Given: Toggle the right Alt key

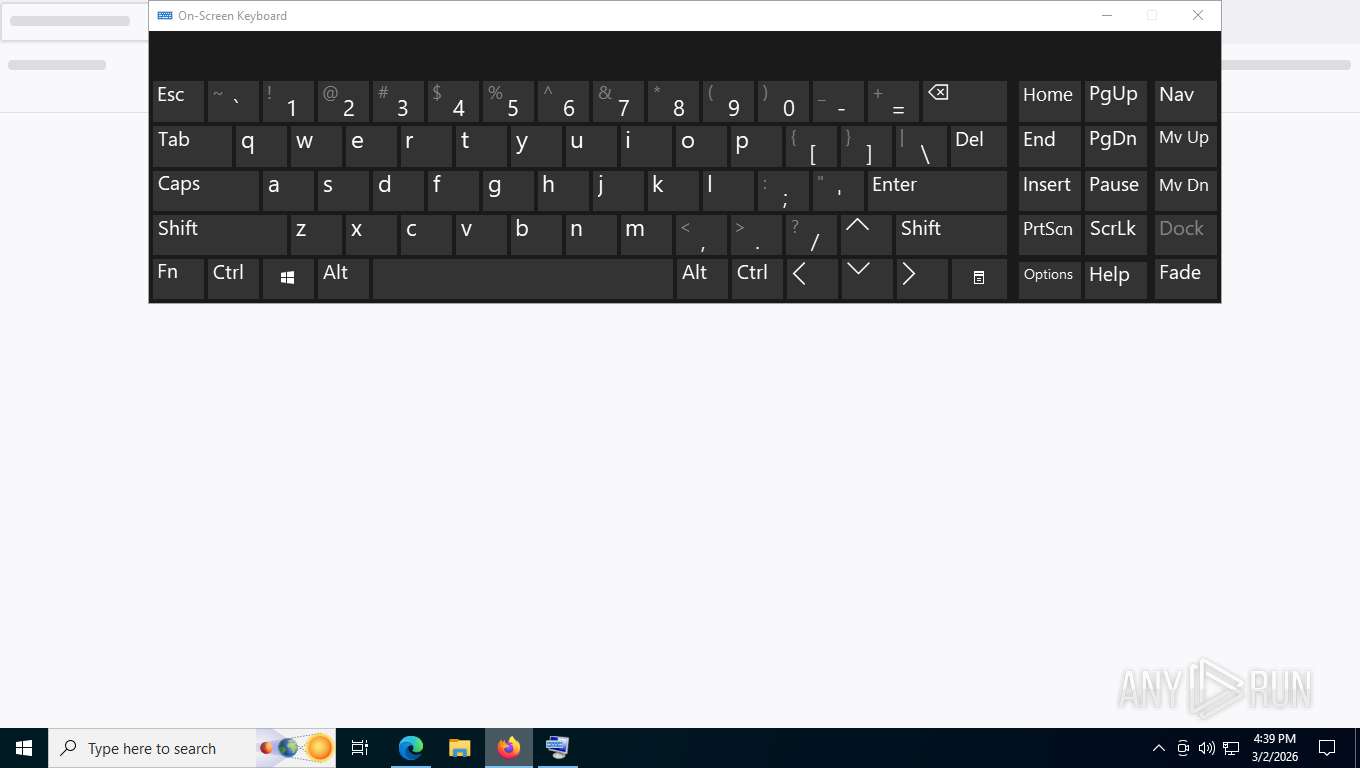Looking at the screenshot, I should point(702,278).
